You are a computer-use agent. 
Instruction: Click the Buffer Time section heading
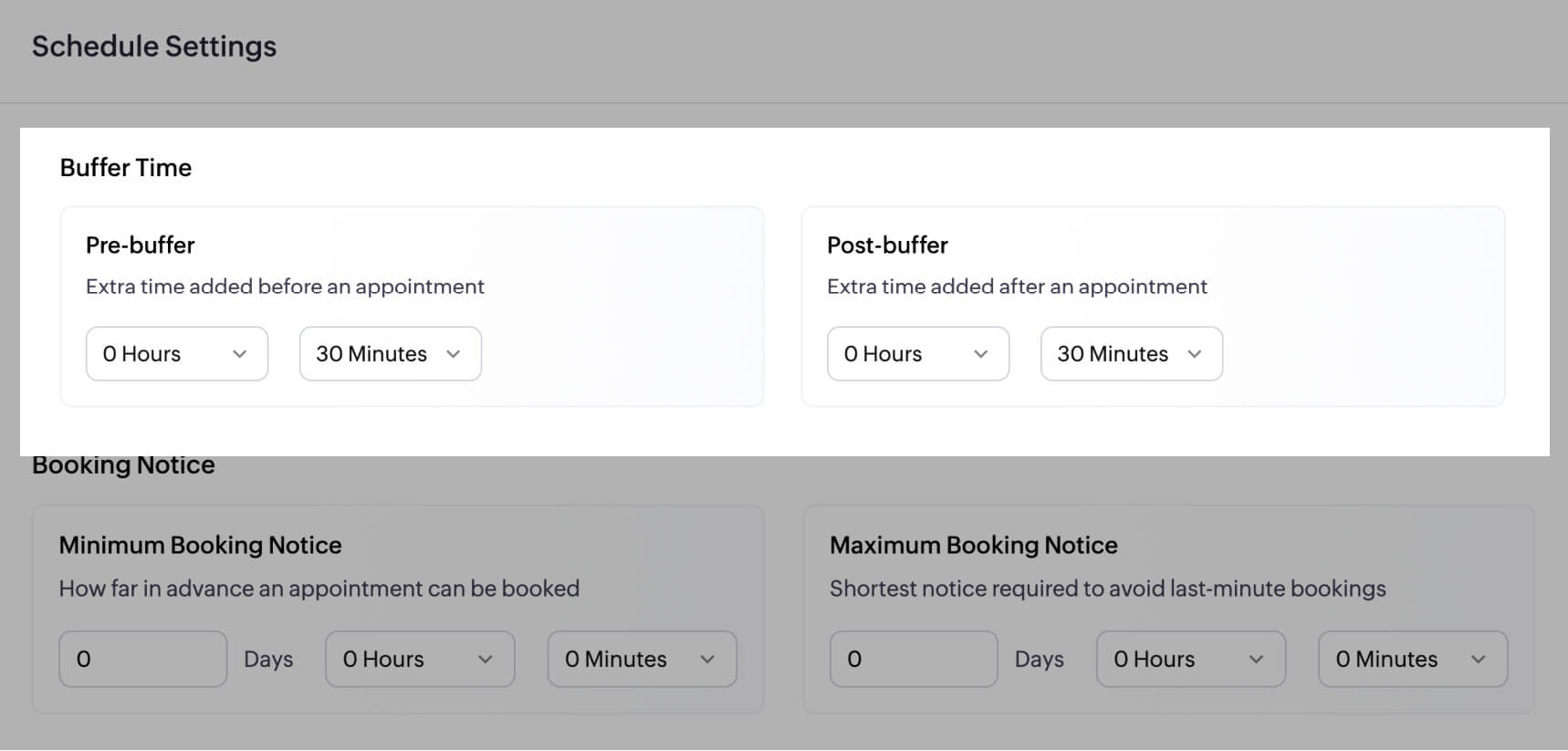click(126, 168)
